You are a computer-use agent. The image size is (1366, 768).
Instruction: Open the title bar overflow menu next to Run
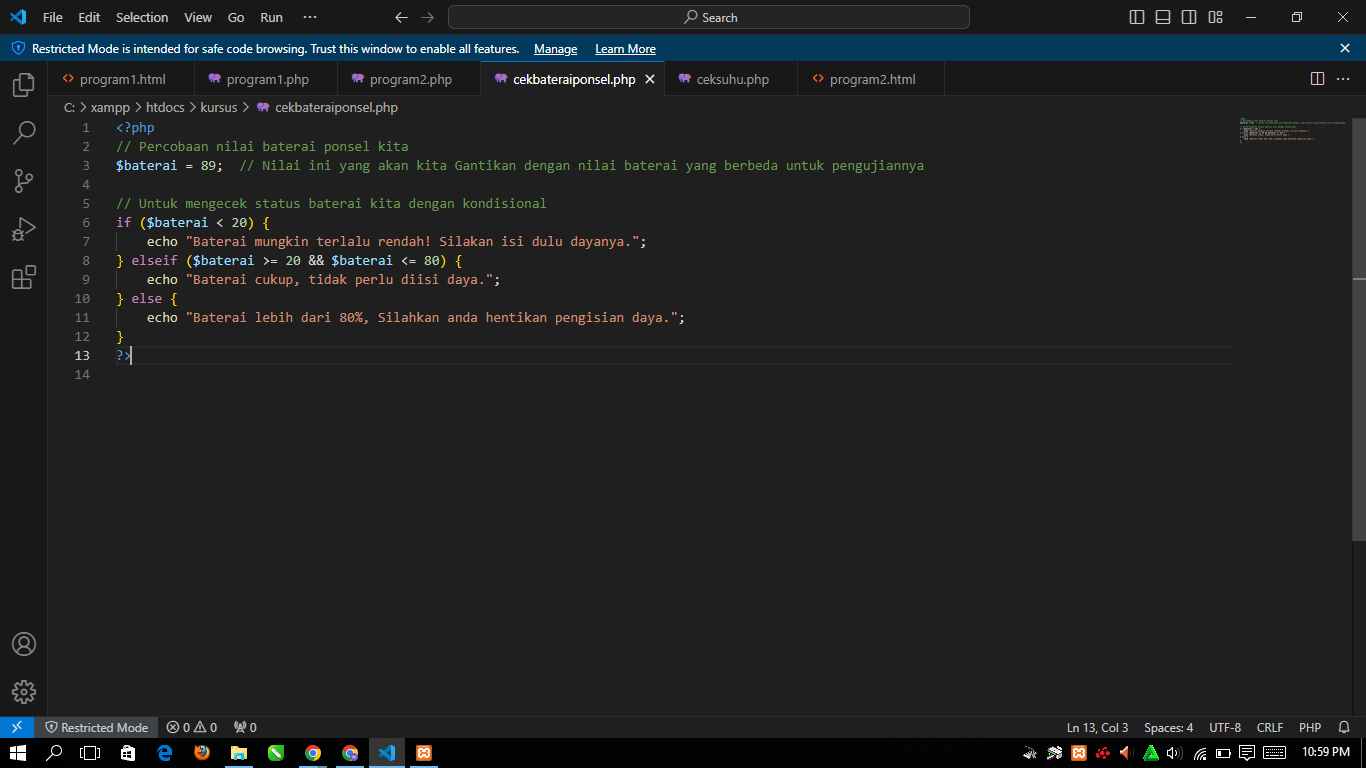(310, 17)
